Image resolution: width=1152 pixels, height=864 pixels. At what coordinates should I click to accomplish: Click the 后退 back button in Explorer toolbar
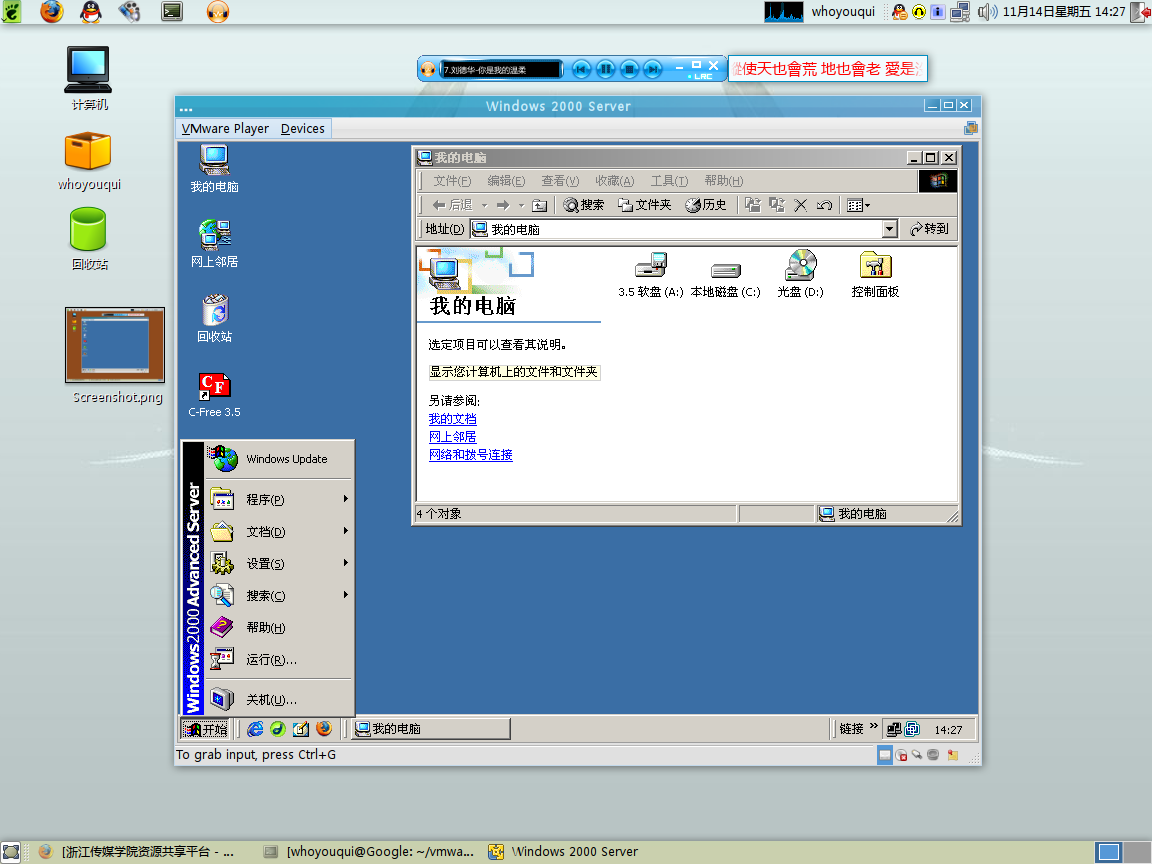click(452, 205)
